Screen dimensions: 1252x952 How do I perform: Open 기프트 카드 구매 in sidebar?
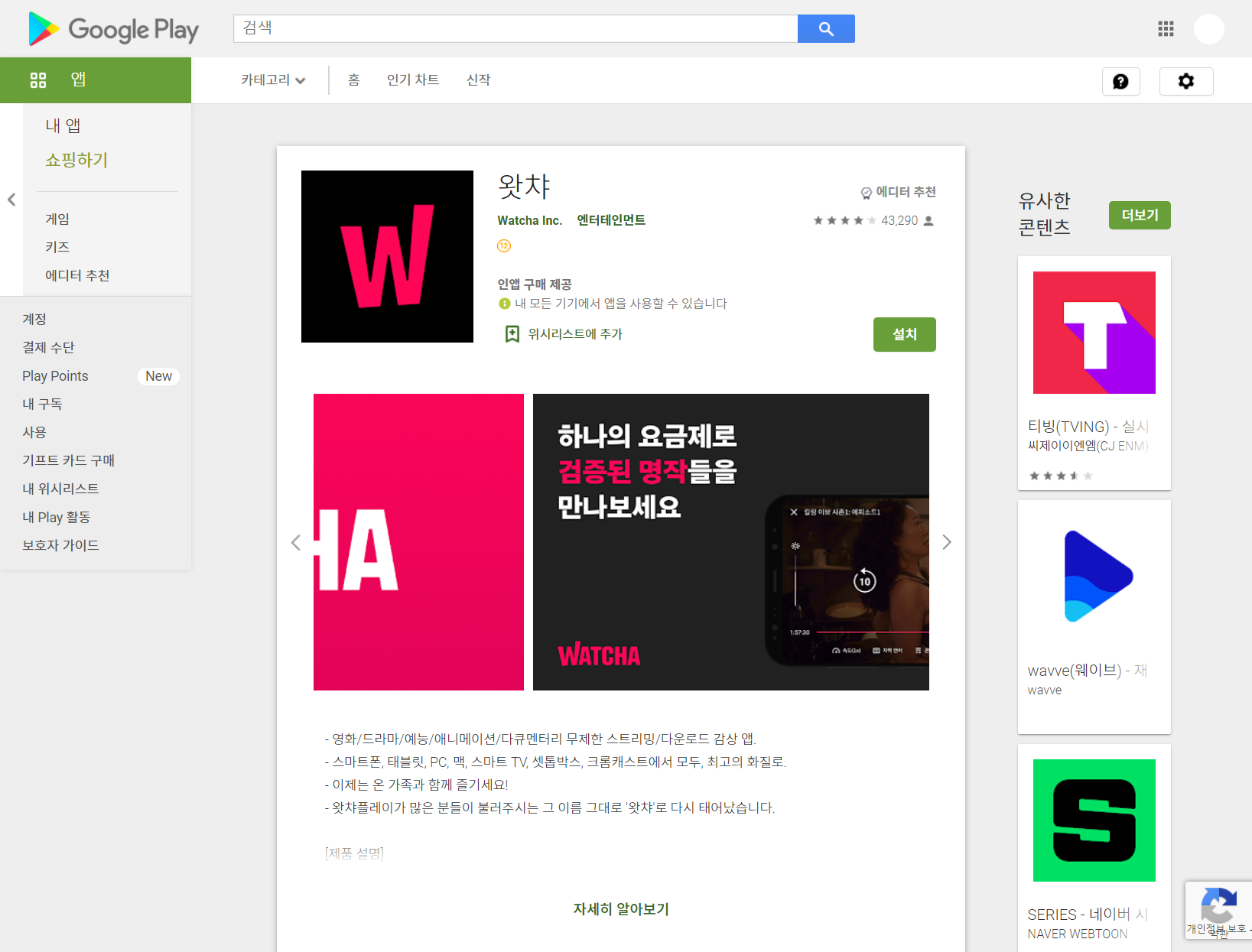tap(68, 460)
